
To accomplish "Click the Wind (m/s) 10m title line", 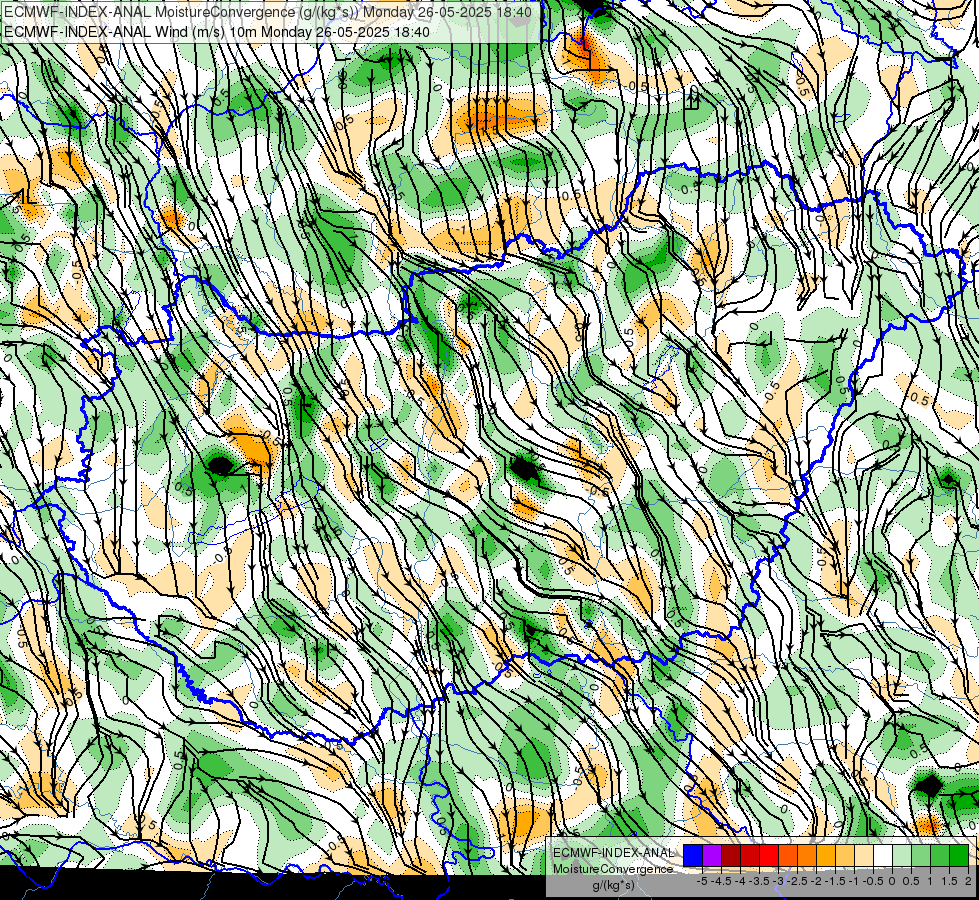I will 217,31.
